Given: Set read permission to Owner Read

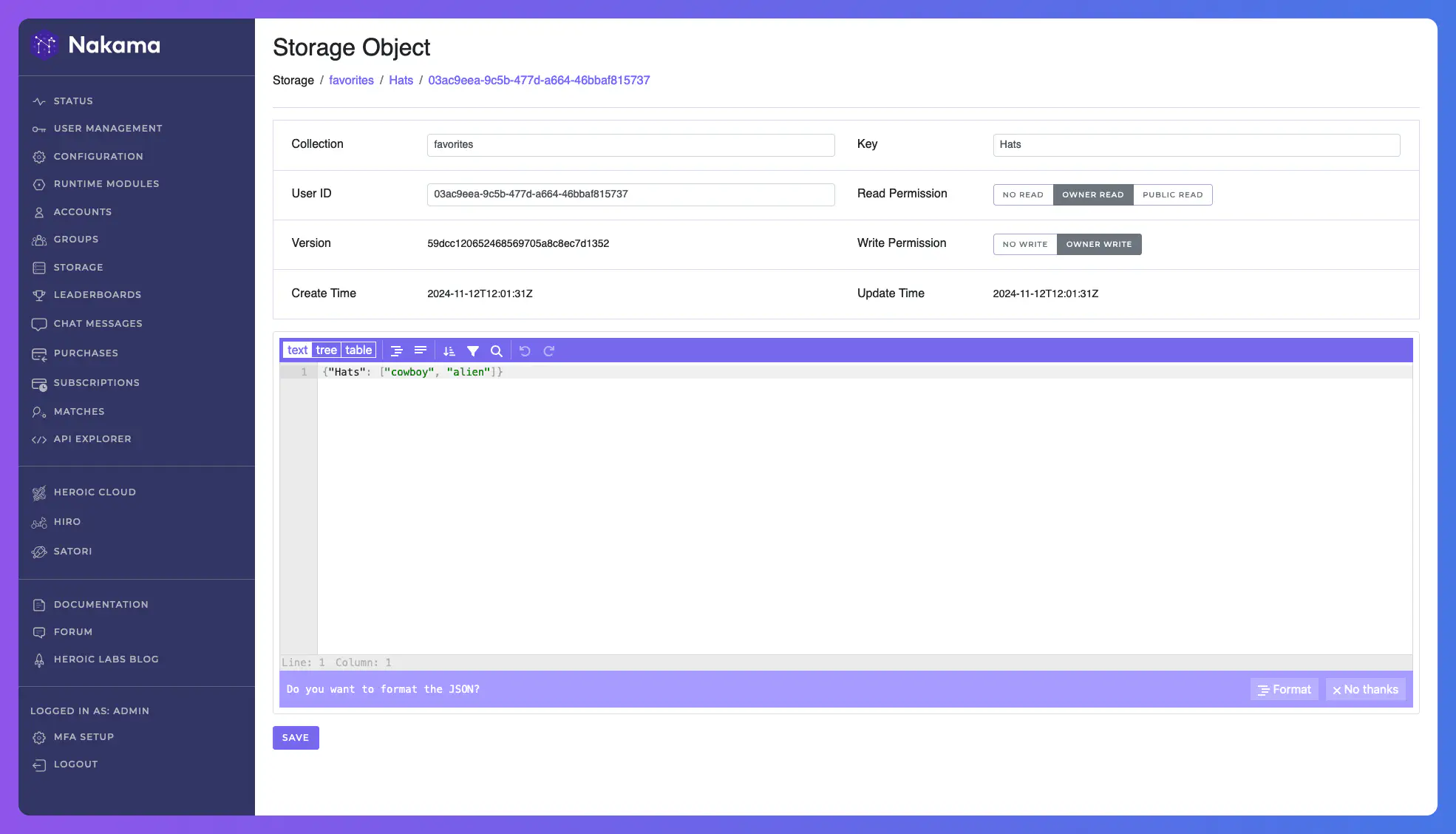Looking at the screenshot, I should point(1093,194).
